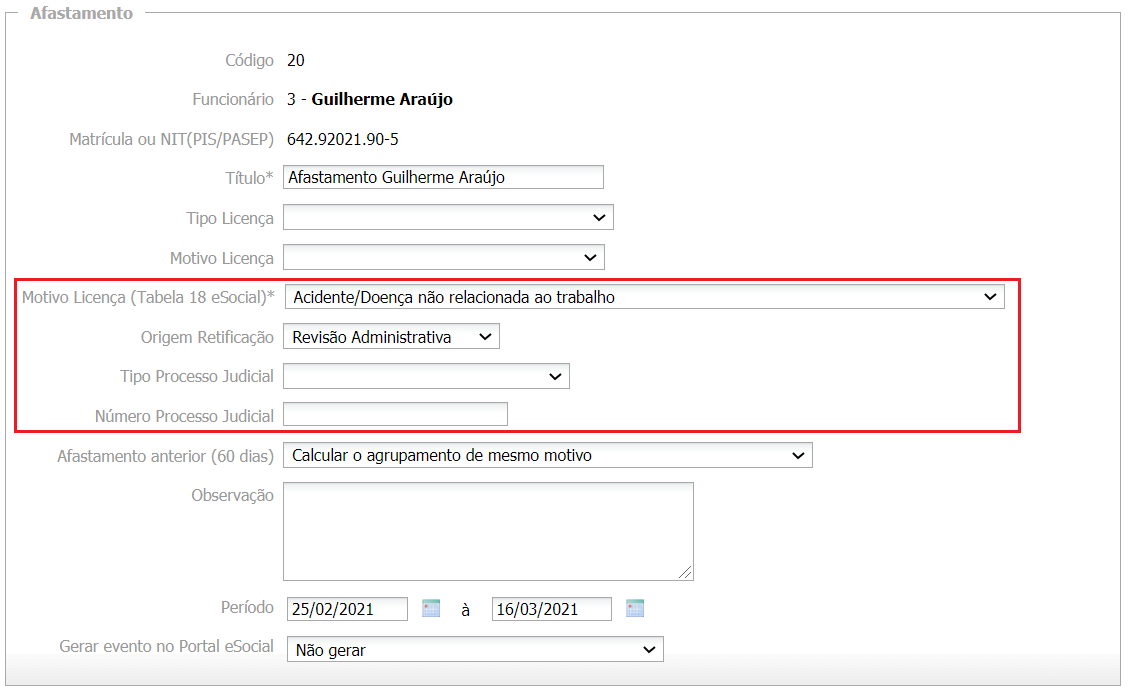Open the Motivo Licença Tabela 18 eSocial dropdown
Image resolution: width=1131 pixels, height=694 pixels.
tap(644, 297)
